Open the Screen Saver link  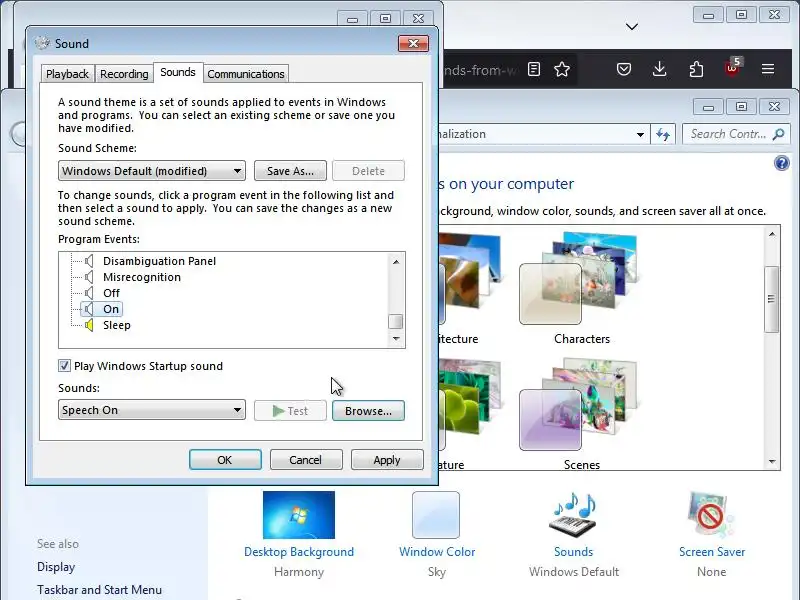point(712,552)
